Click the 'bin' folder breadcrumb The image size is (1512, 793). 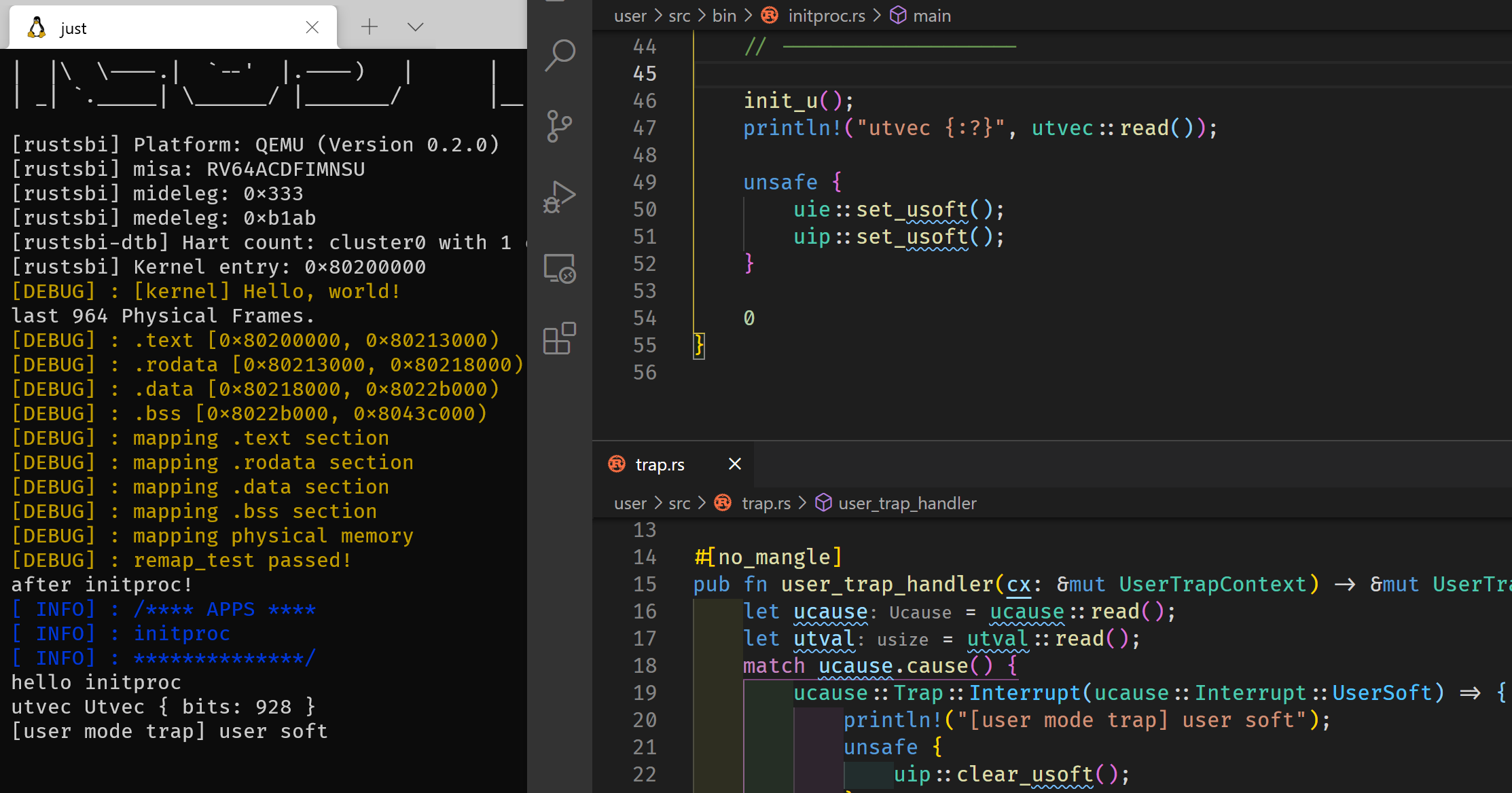coord(724,16)
